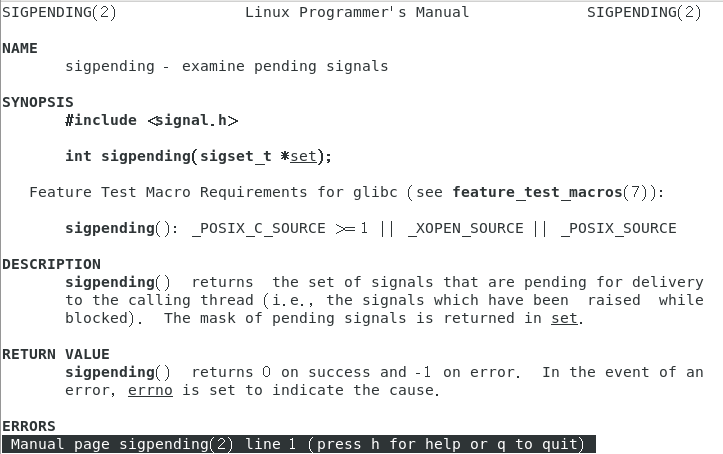This screenshot has height=454, width=723.
Task: Click the top-left SIGPENDING(2) header
Action: [58, 12]
